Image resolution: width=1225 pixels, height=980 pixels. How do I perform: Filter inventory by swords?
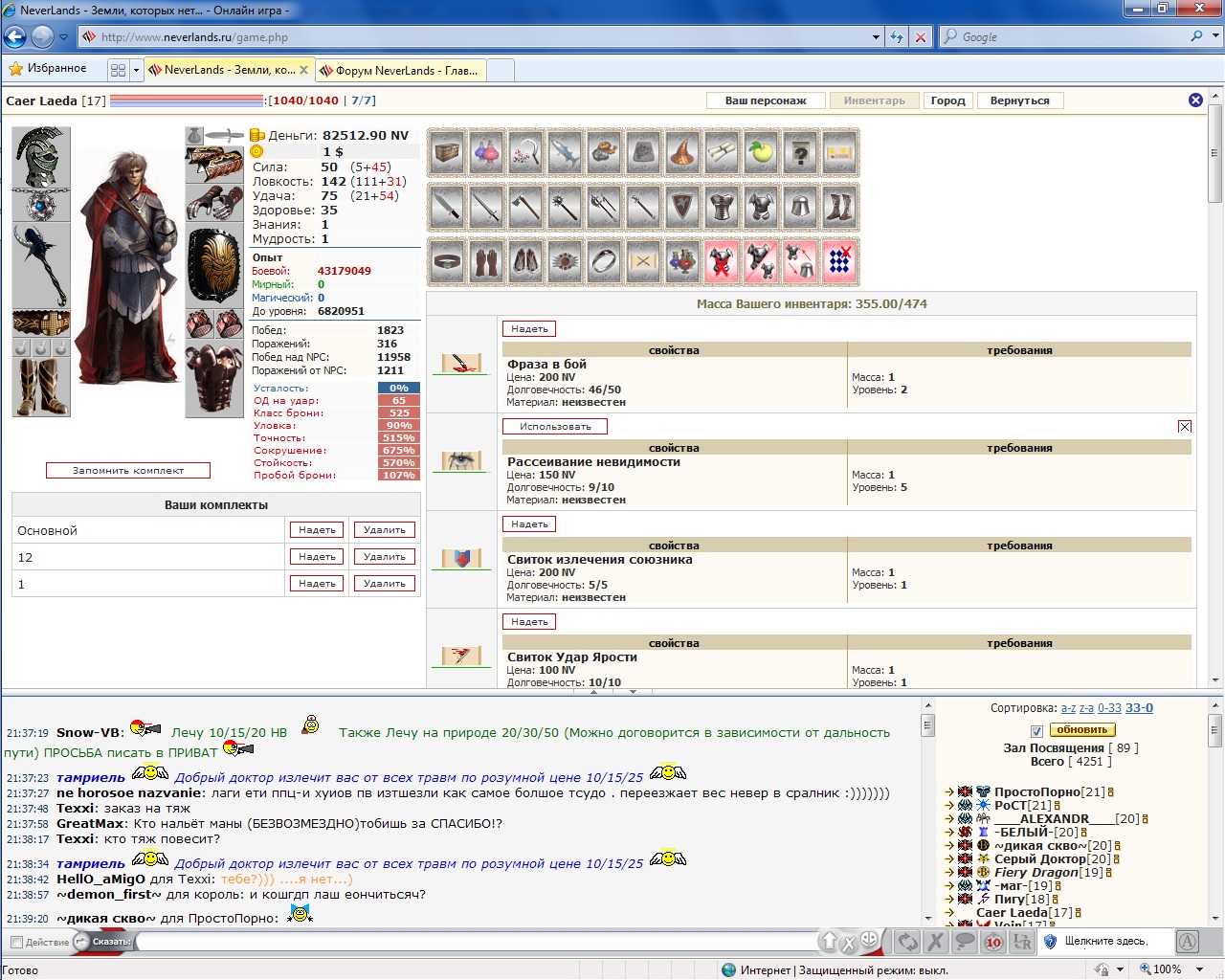486,207
